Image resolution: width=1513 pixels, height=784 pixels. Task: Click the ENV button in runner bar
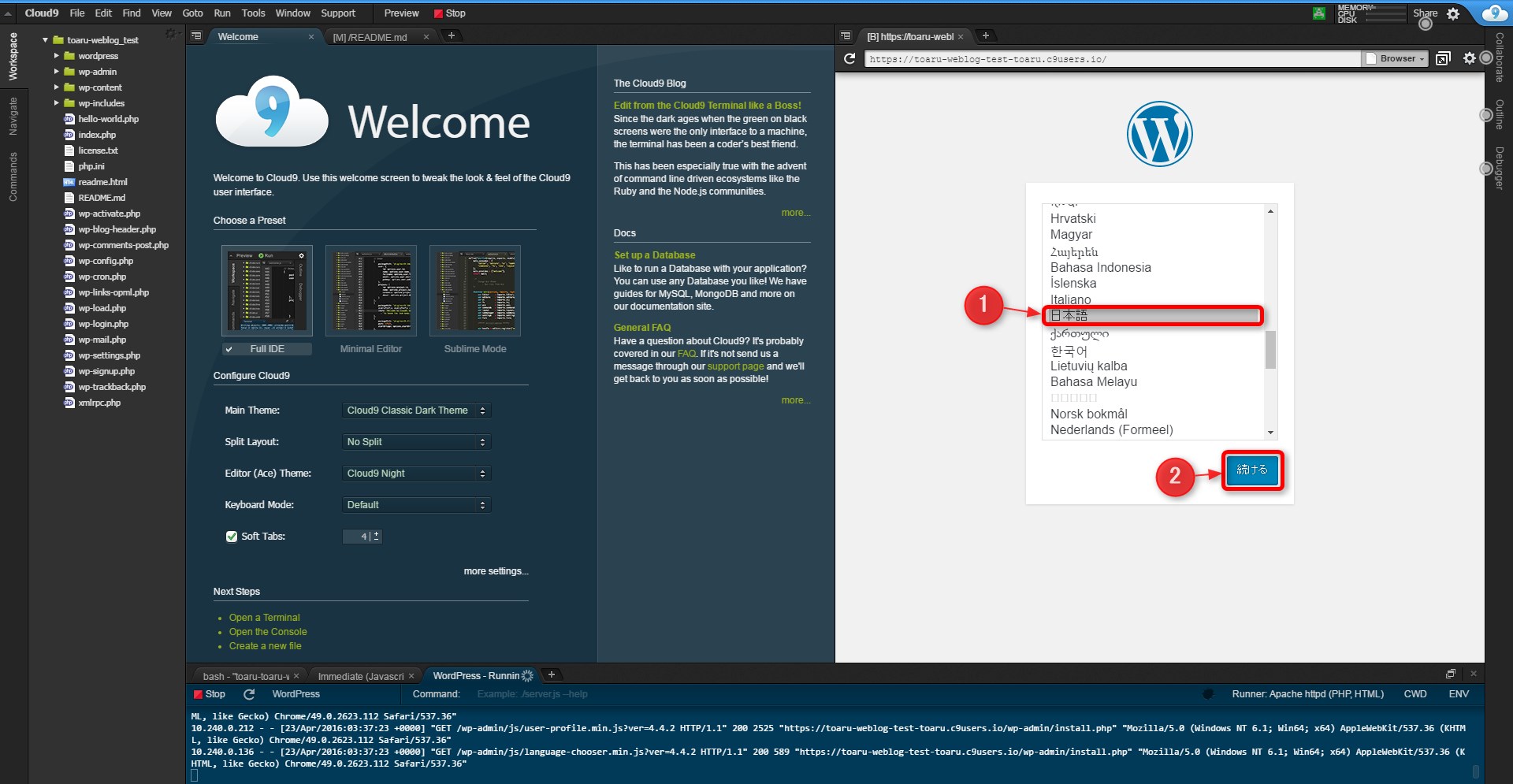pyautogui.click(x=1459, y=694)
